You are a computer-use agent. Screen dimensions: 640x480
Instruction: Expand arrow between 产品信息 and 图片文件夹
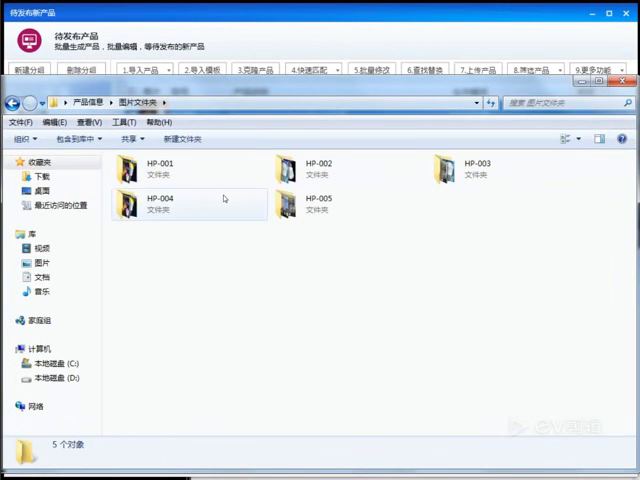tap(111, 103)
